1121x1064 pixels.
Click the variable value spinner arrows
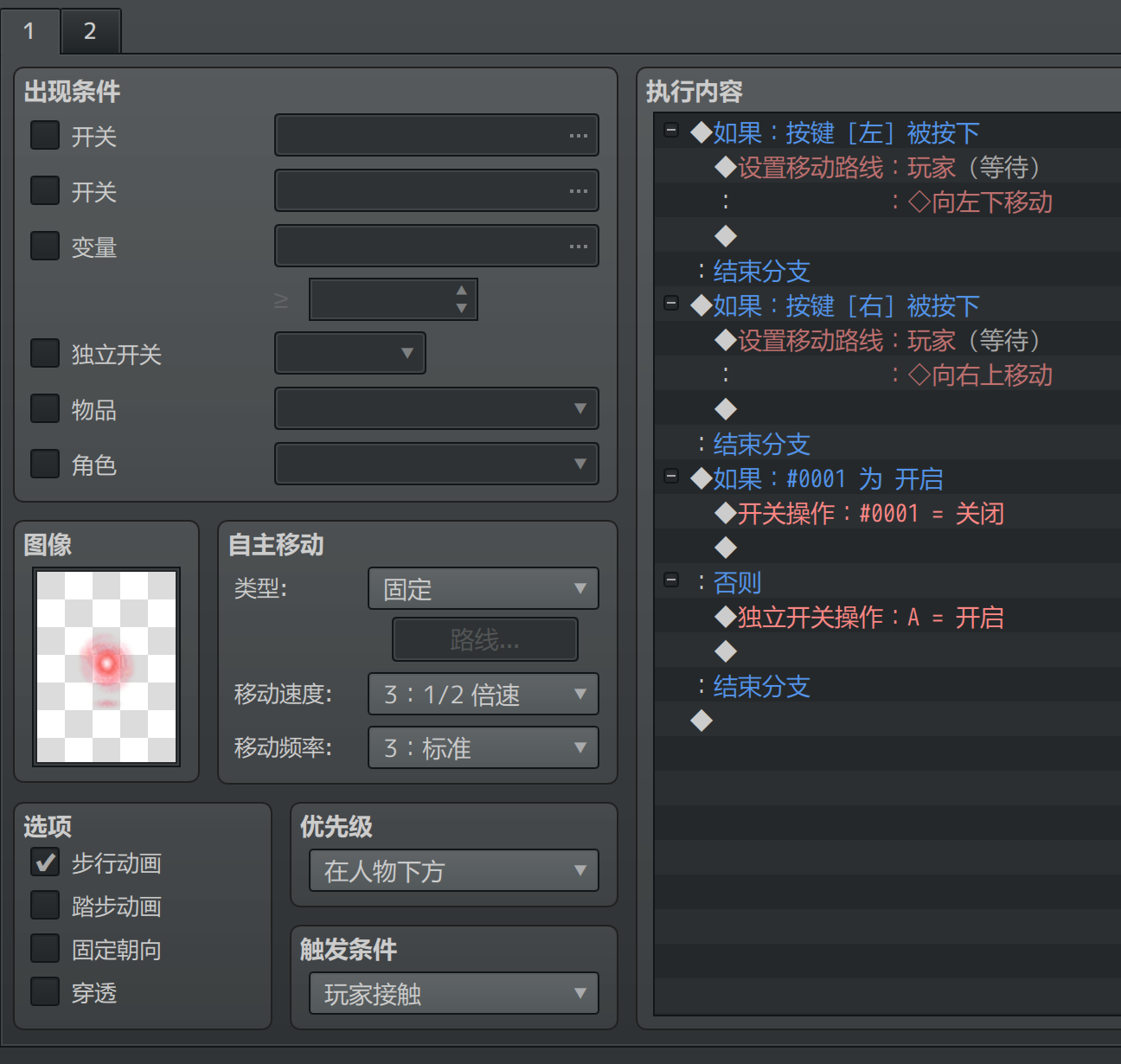point(462,299)
